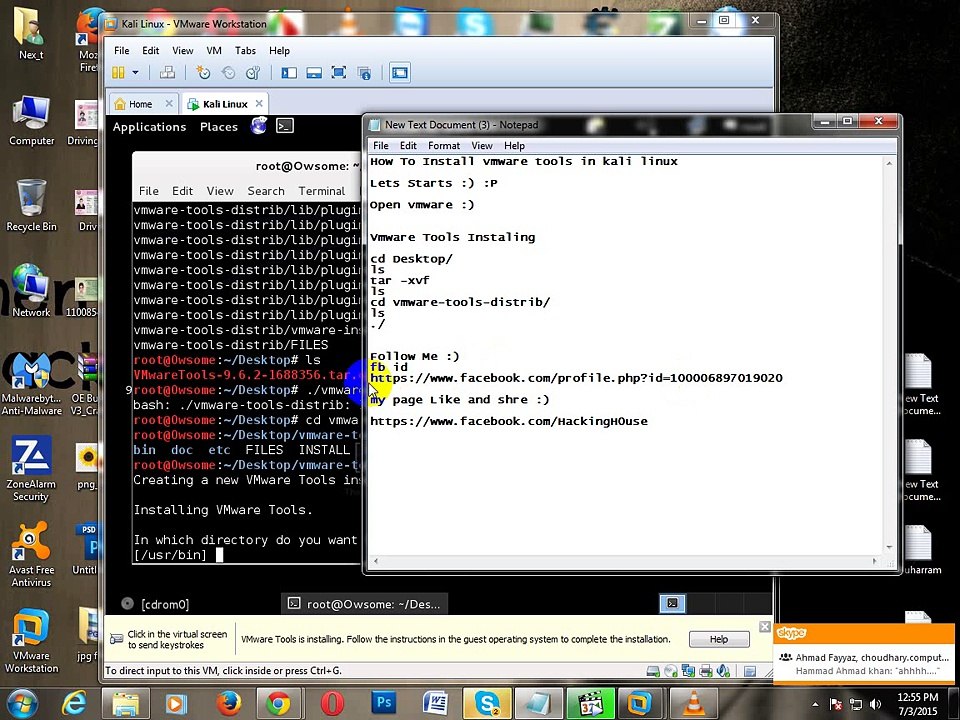Click the console view icon in VMware toolbar
Viewport: 960px width, 720px height.
tap(399, 73)
